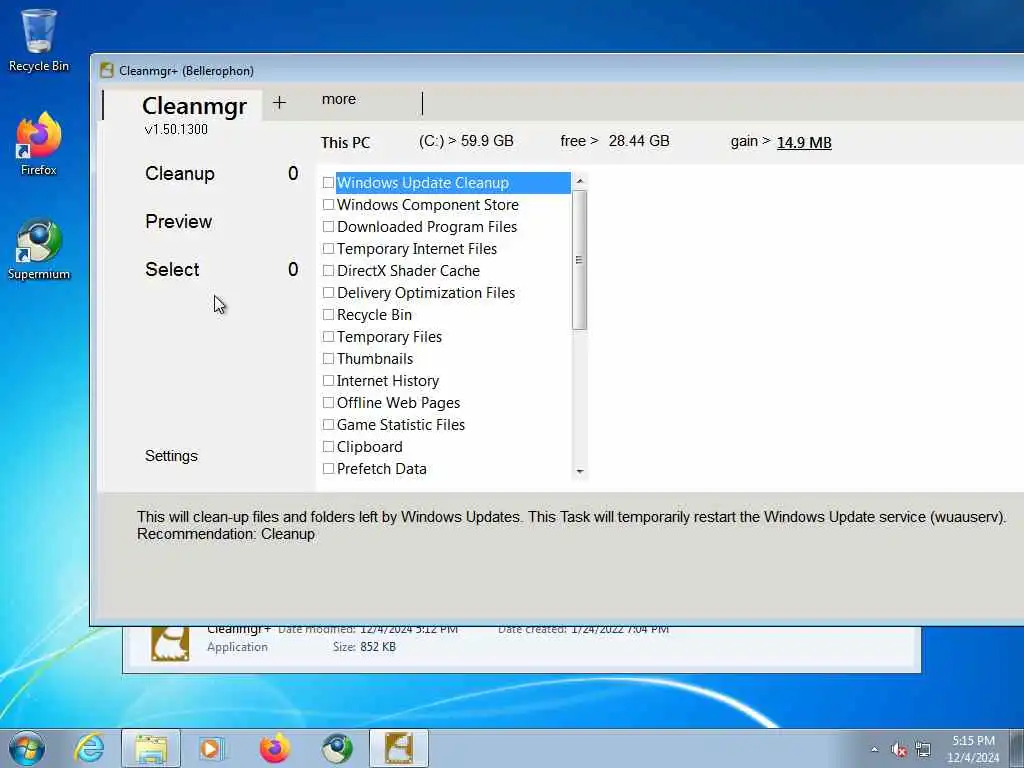
Task: Select the Prefetch Data list entry
Action: pos(381,468)
